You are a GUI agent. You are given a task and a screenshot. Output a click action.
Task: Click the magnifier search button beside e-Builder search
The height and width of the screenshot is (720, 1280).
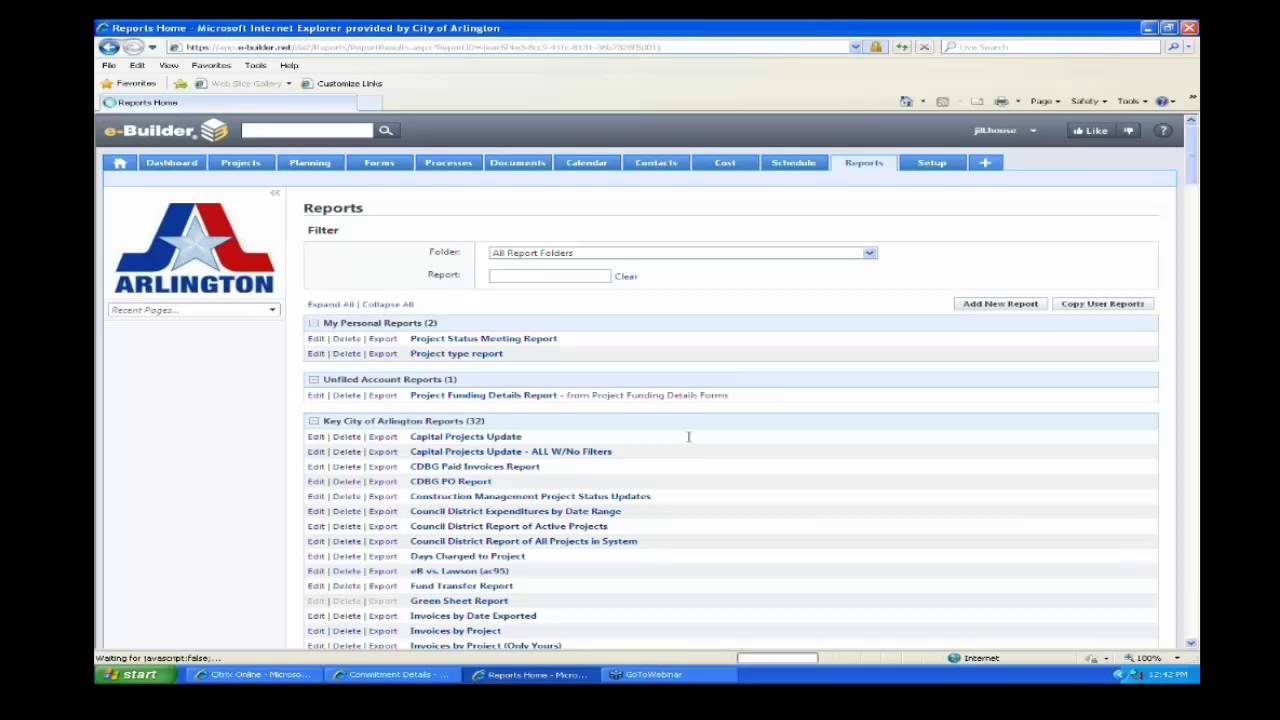point(386,130)
